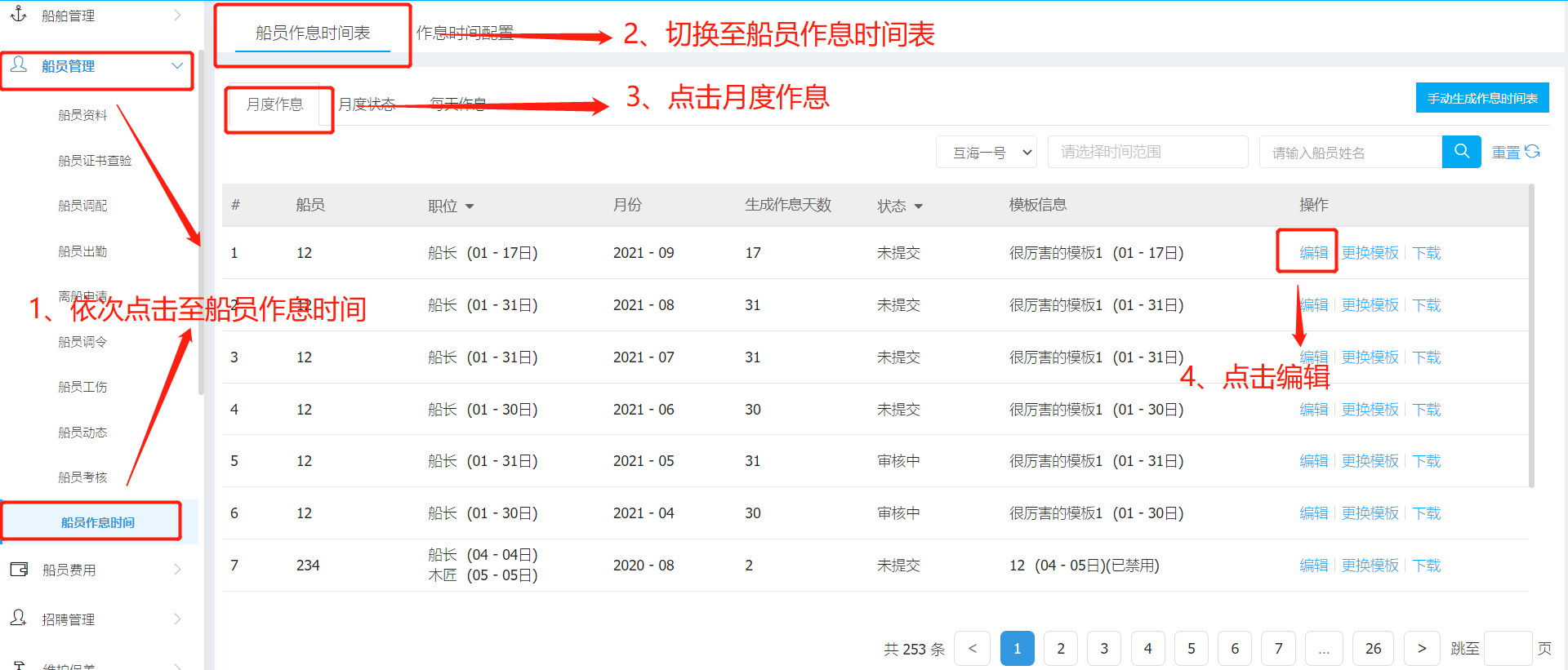Select page 7 in pagination
This screenshot has width=1568, height=670.
pos(1279,649)
